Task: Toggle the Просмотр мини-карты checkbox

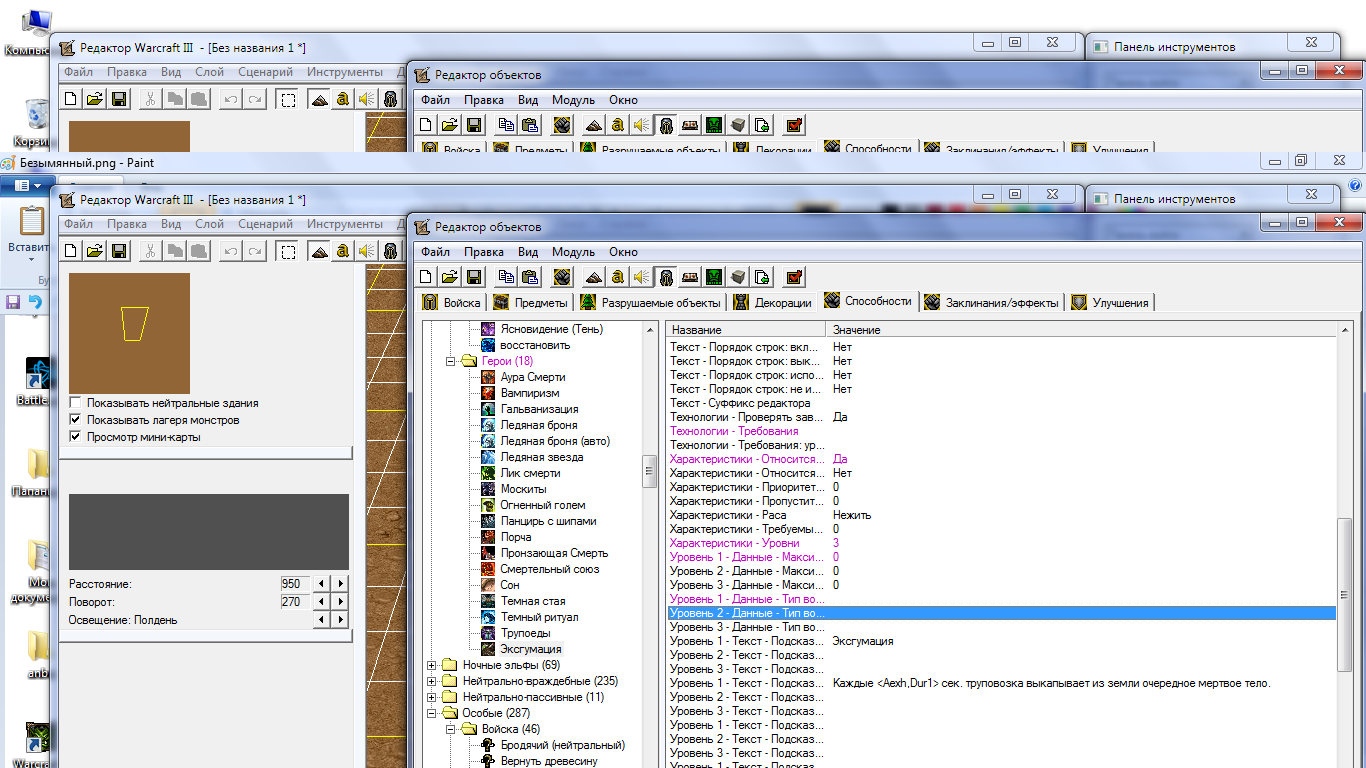Action: (76, 437)
